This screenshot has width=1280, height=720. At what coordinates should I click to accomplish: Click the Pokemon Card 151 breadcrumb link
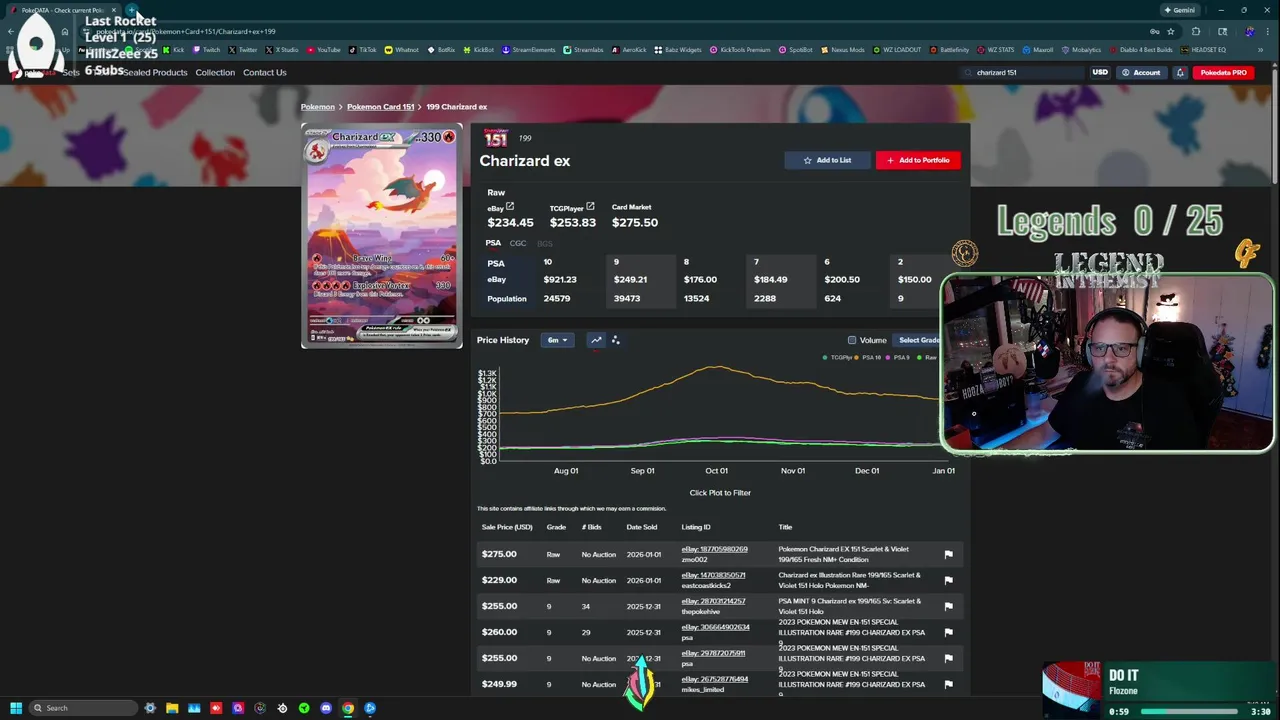point(380,107)
